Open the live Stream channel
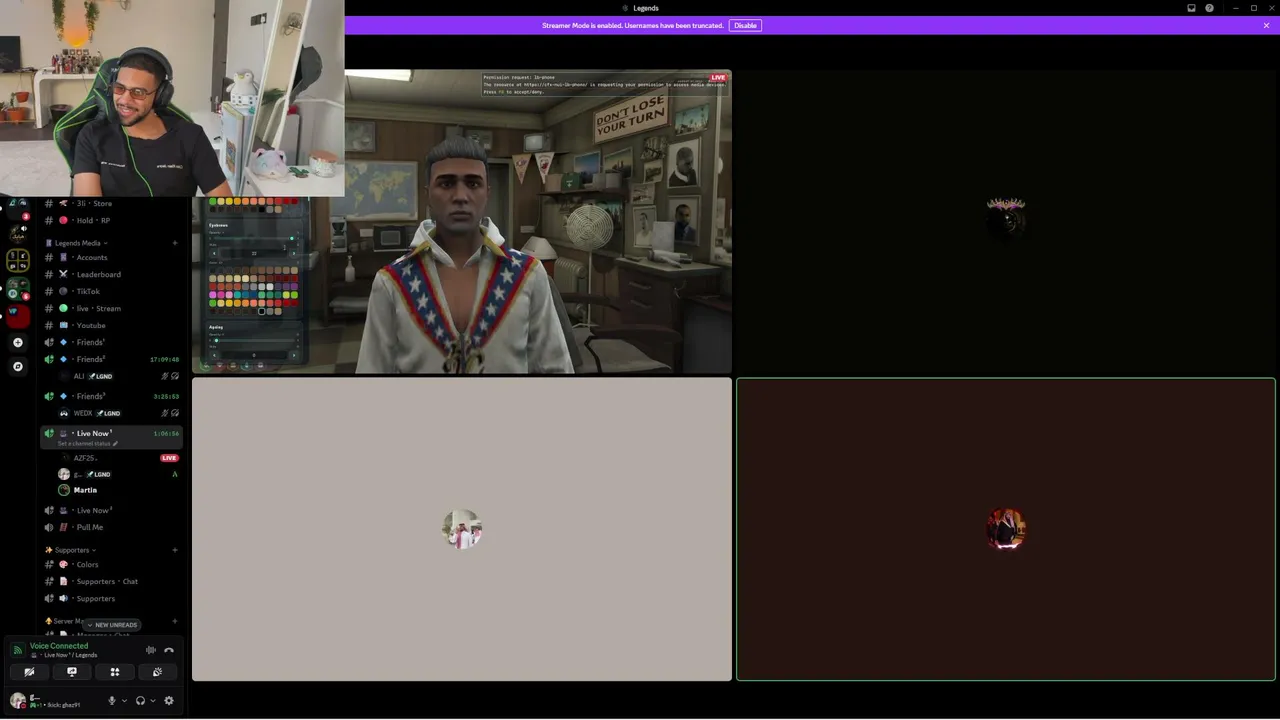1280x720 pixels. click(x=110, y=308)
